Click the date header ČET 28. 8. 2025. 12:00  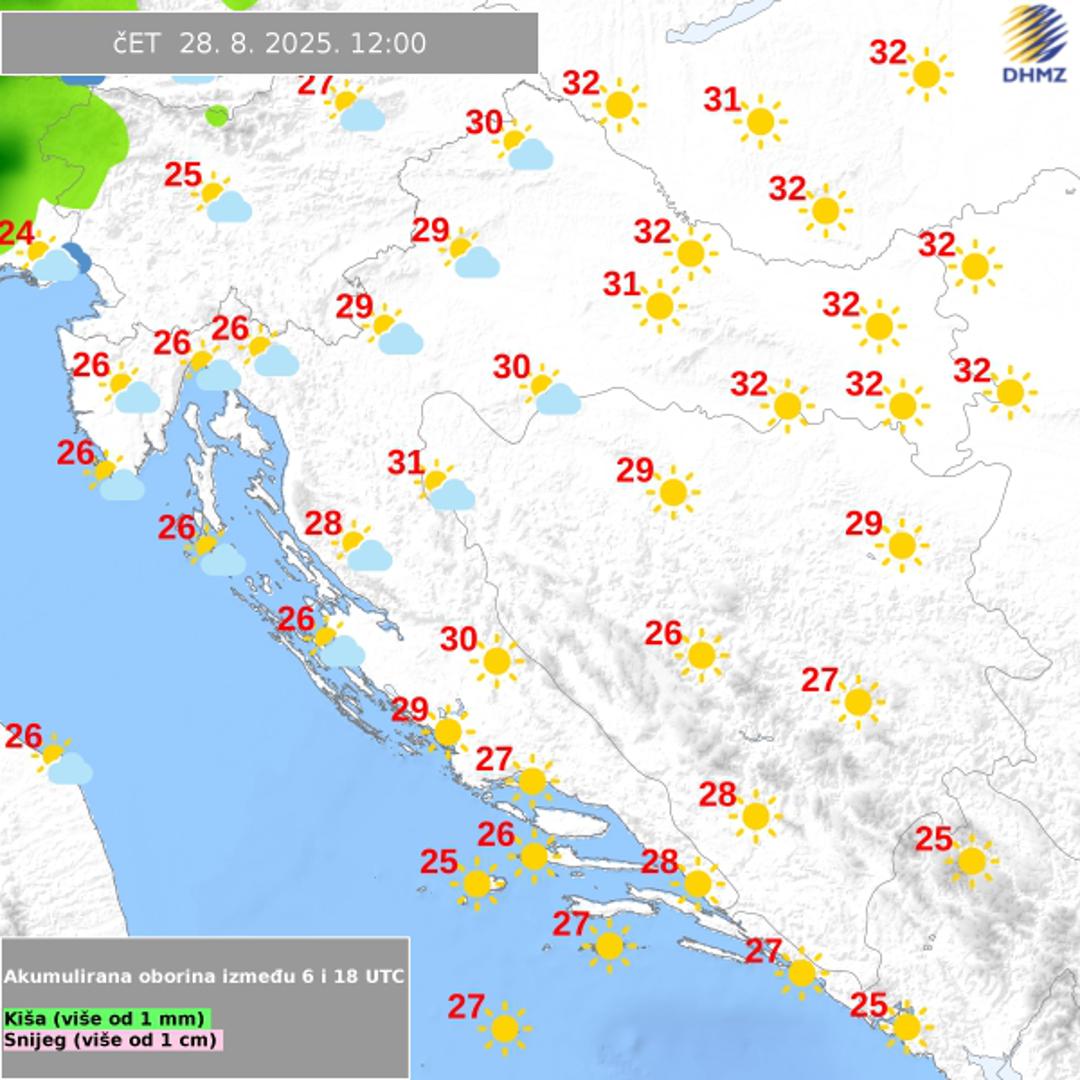pyautogui.click(x=269, y=43)
